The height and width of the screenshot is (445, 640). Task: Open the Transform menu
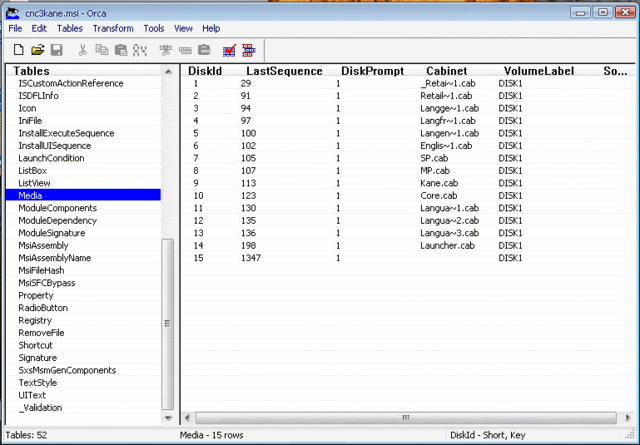click(x=113, y=28)
